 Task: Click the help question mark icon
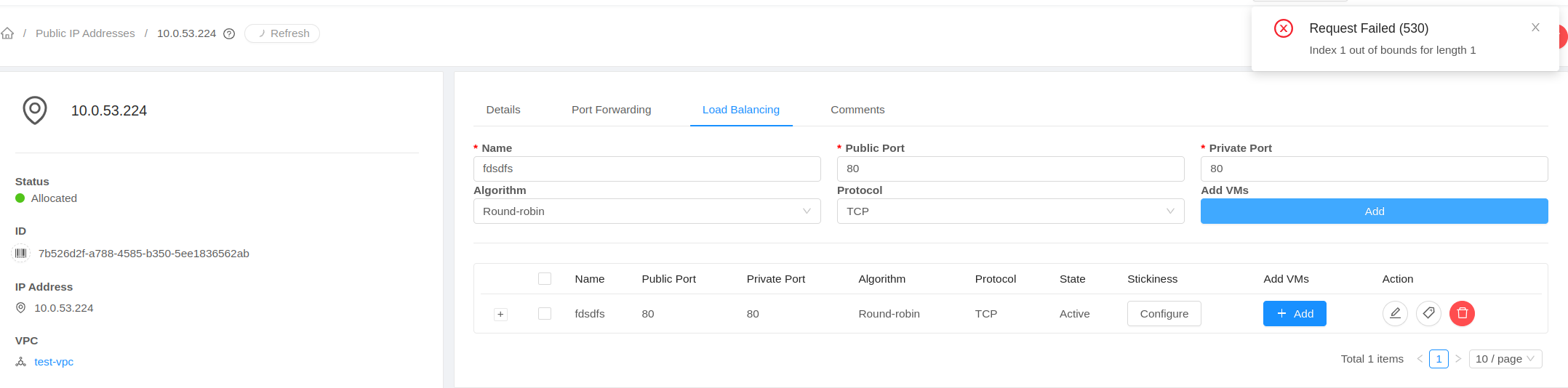point(229,33)
